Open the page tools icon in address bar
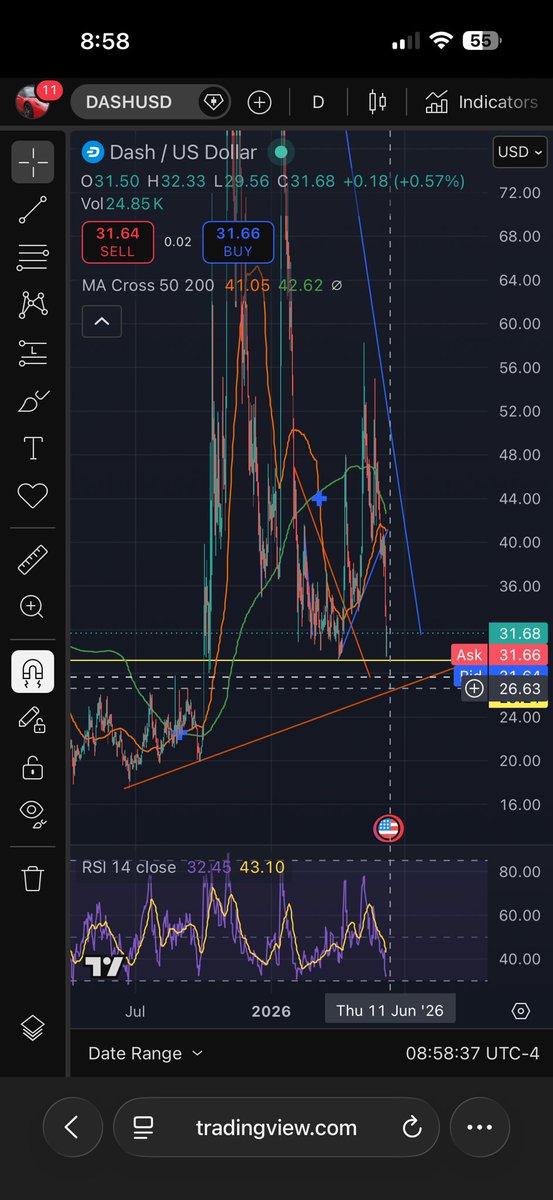 pyautogui.click(x=144, y=1128)
